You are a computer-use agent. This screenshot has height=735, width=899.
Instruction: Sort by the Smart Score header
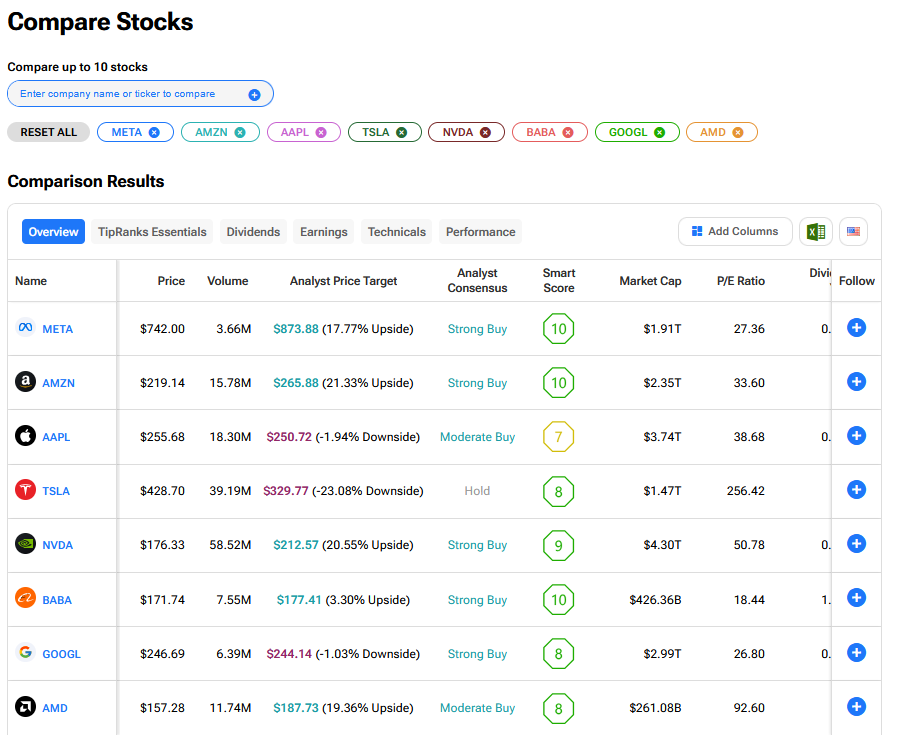(559, 280)
